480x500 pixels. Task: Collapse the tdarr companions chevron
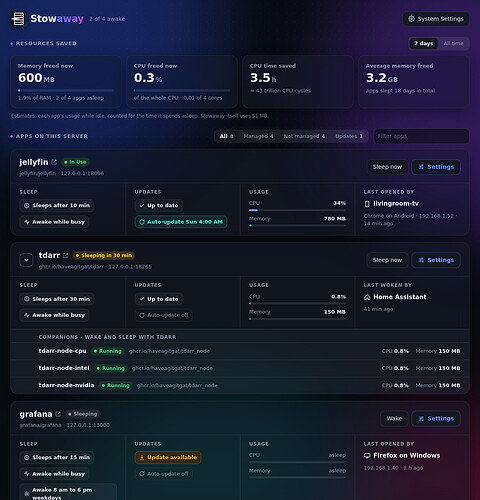pos(26,260)
